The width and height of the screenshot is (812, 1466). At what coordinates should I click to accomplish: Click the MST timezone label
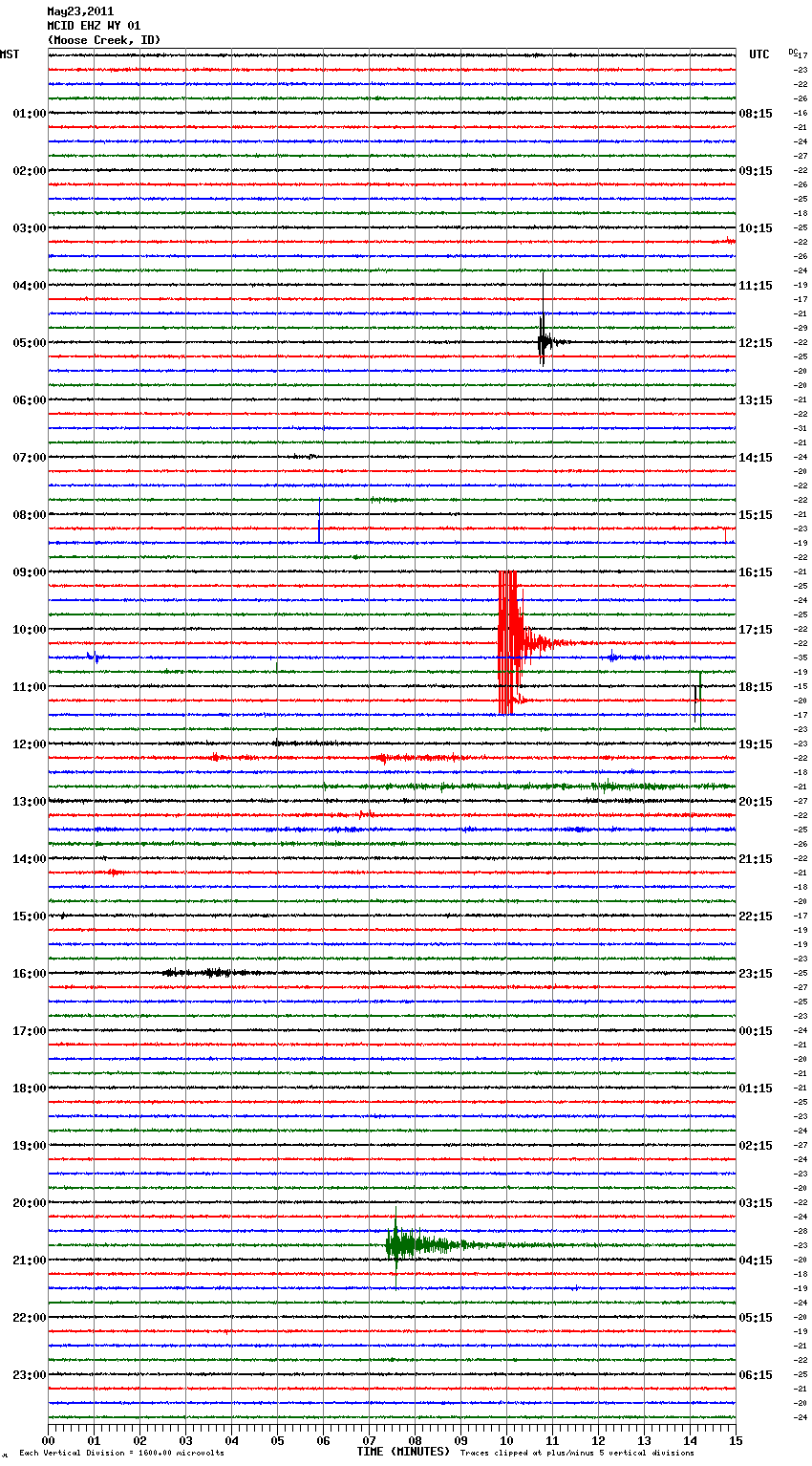tap(10, 54)
